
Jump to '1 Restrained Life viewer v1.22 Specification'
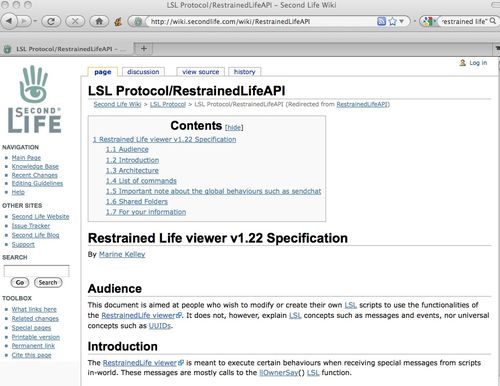click(x=165, y=139)
